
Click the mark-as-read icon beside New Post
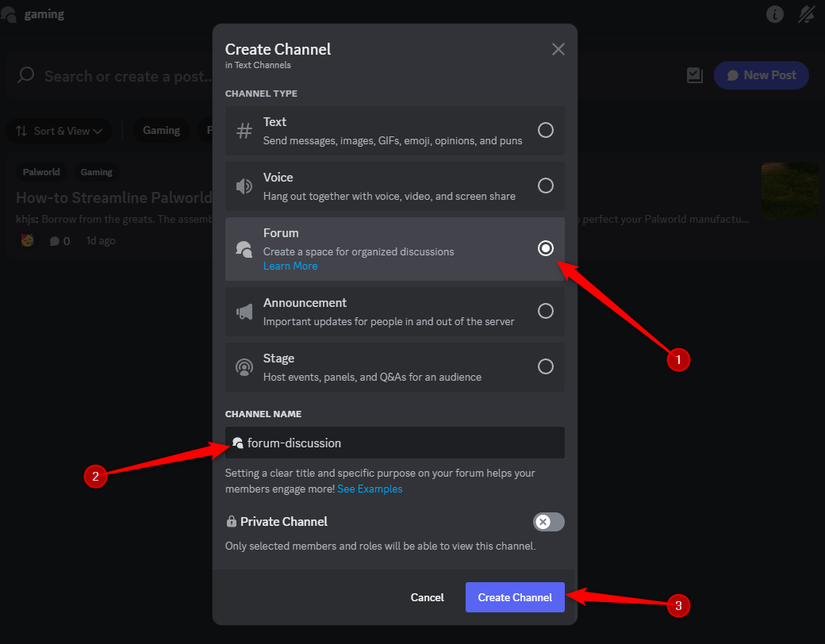click(x=694, y=74)
